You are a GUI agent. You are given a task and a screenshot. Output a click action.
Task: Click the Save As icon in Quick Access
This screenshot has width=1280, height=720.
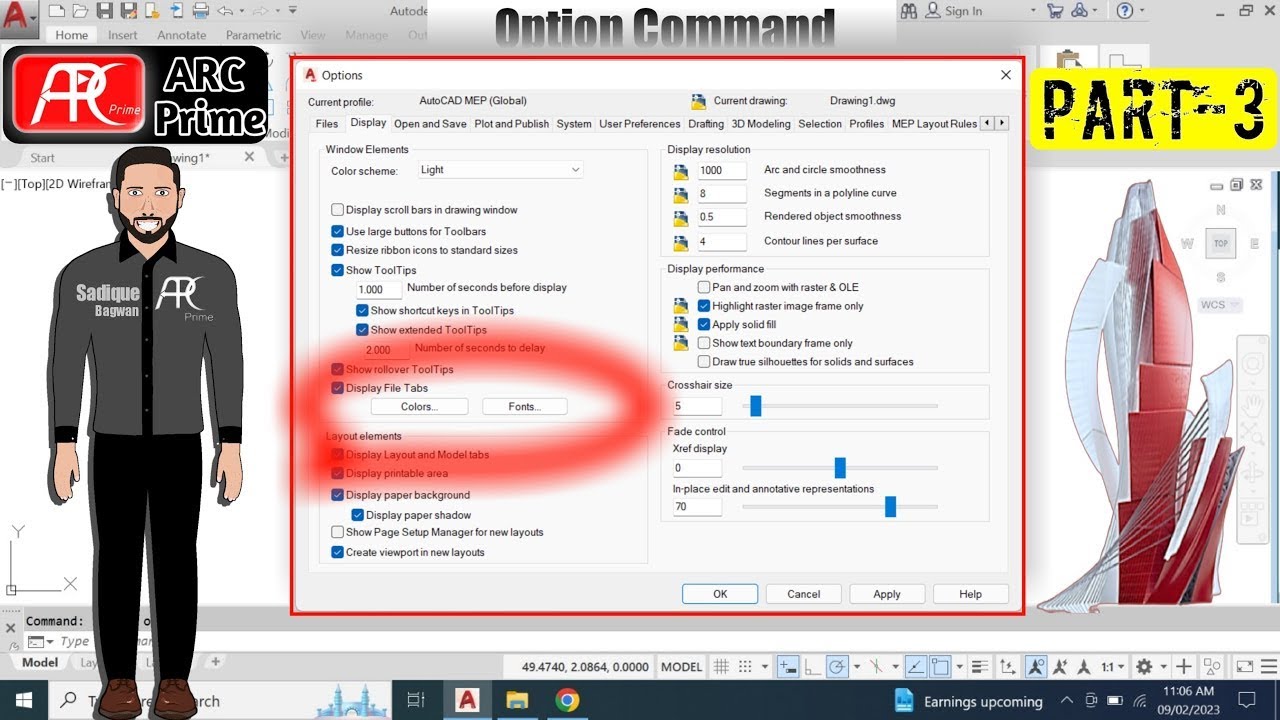point(128,11)
